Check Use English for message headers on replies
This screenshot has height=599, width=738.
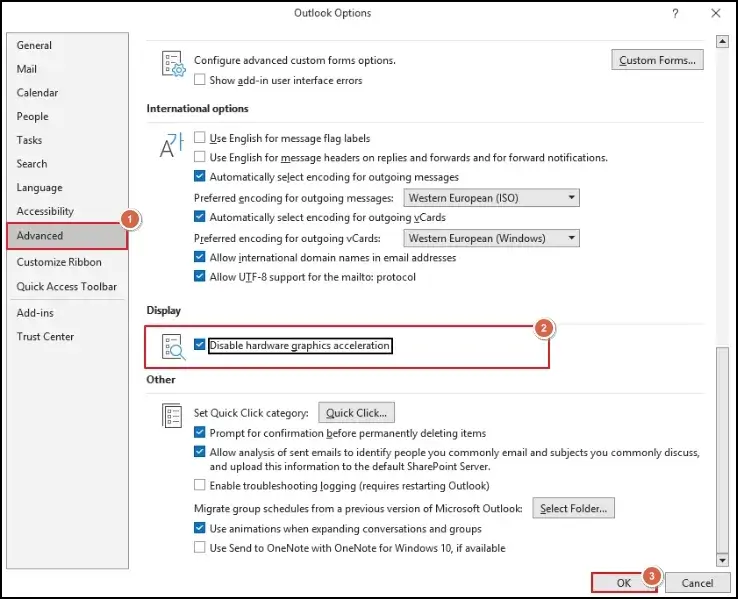tap(200, 157)
